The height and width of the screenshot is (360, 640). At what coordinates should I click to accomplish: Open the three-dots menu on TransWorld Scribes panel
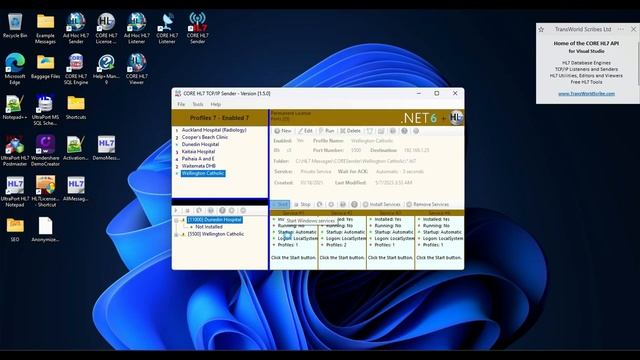tap(621, 29)
